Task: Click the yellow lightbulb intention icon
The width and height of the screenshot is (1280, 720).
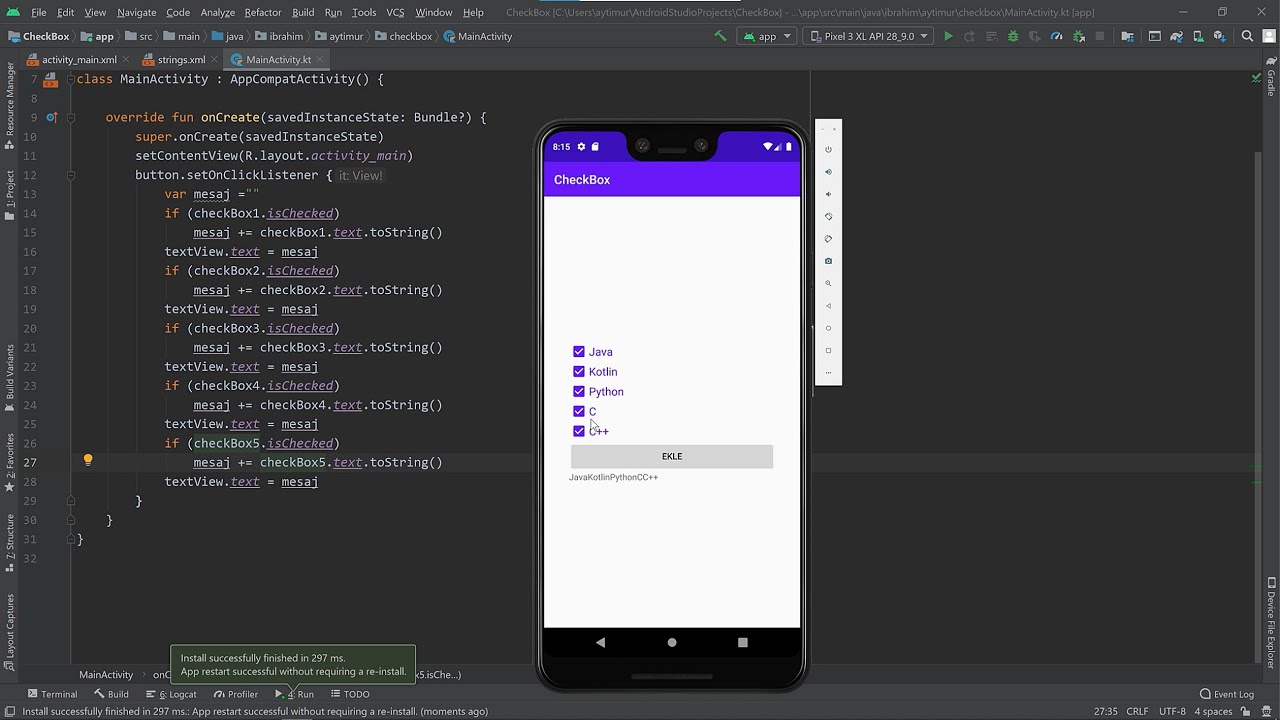Action: pos(88,461)
